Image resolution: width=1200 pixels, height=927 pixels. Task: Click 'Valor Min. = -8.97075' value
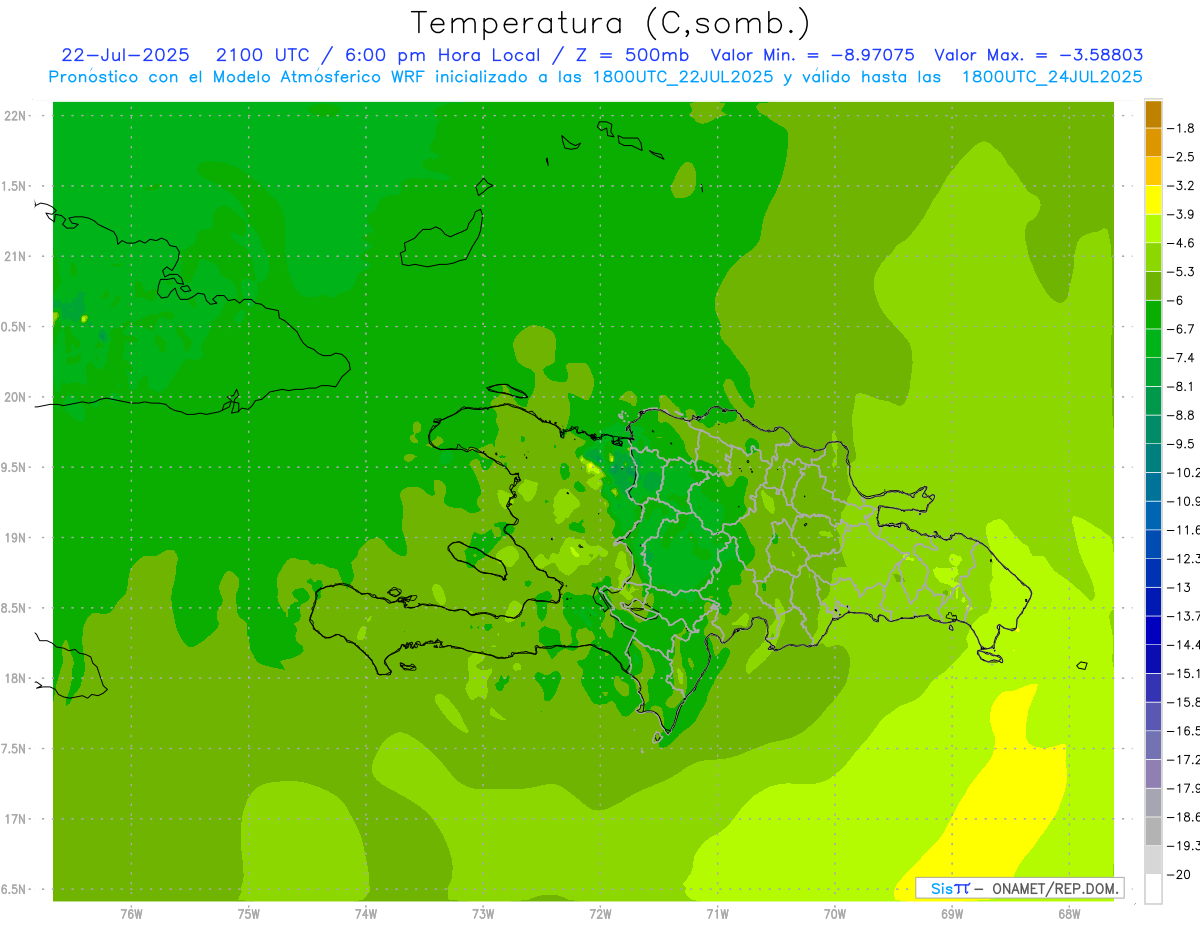click(812, 55)
